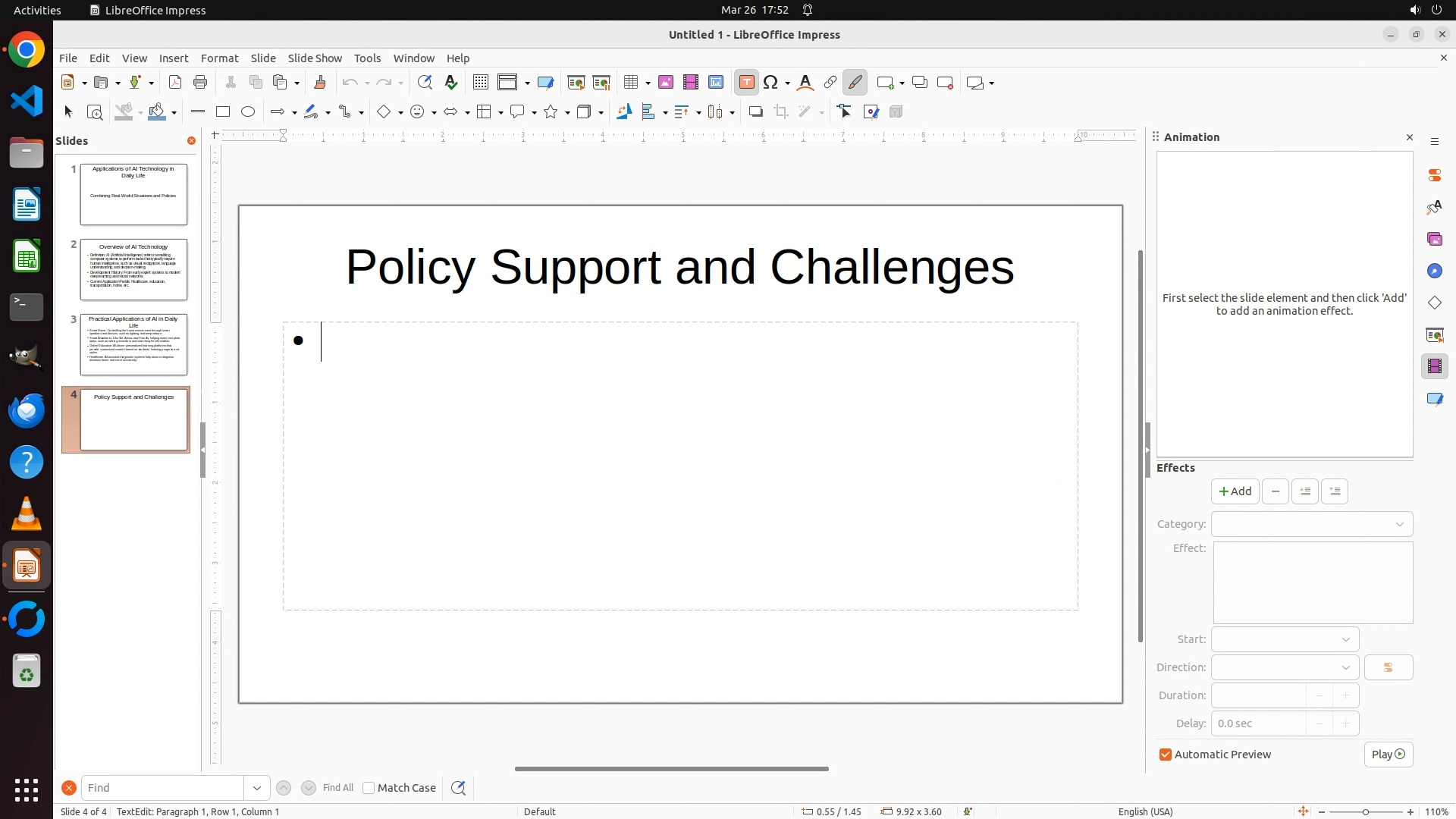This screenshot has height=819, width=1456.
Task: Disable the Automatic Preview checkbox
Action: pos(1166,755)
